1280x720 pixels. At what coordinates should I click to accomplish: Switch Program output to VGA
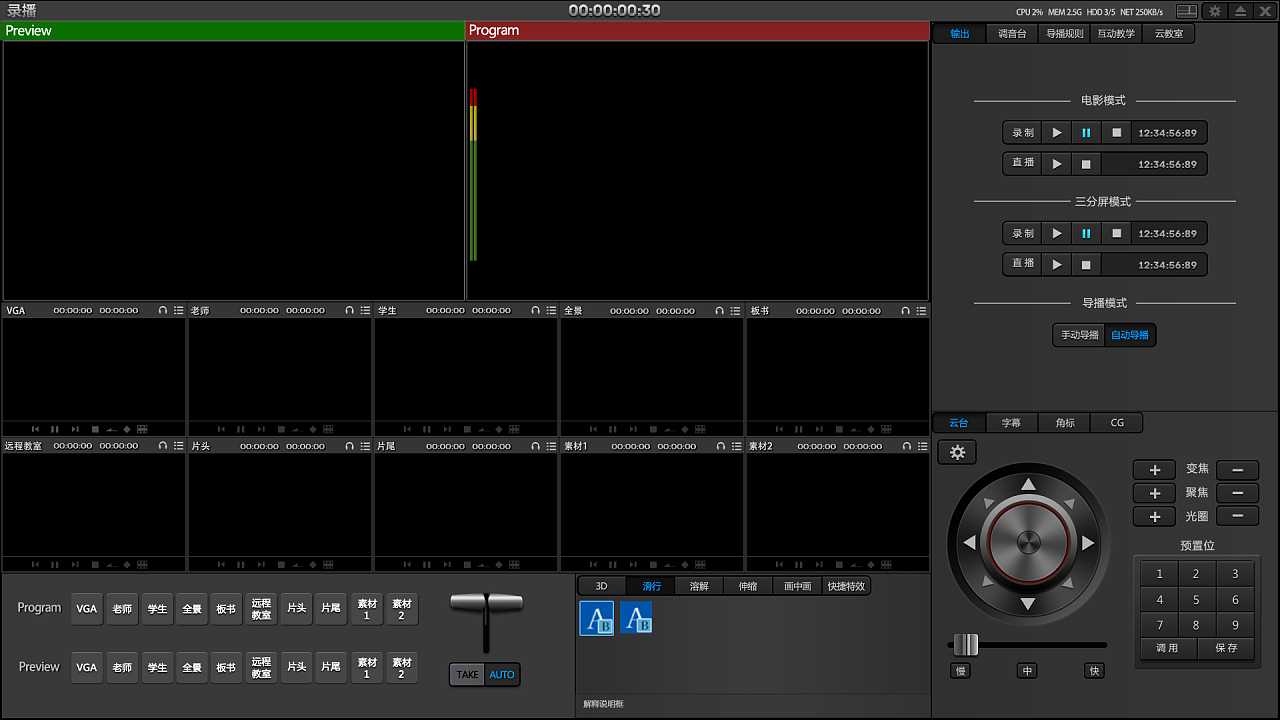point(87,609)
